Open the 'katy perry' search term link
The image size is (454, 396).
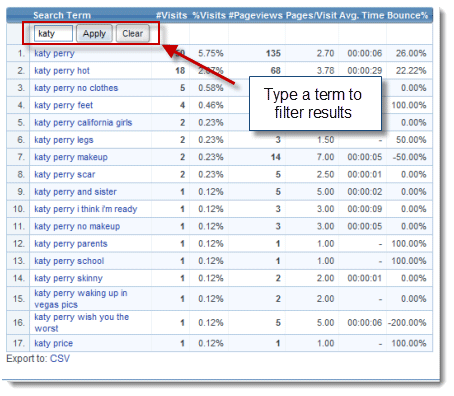(x=54, y=53)
